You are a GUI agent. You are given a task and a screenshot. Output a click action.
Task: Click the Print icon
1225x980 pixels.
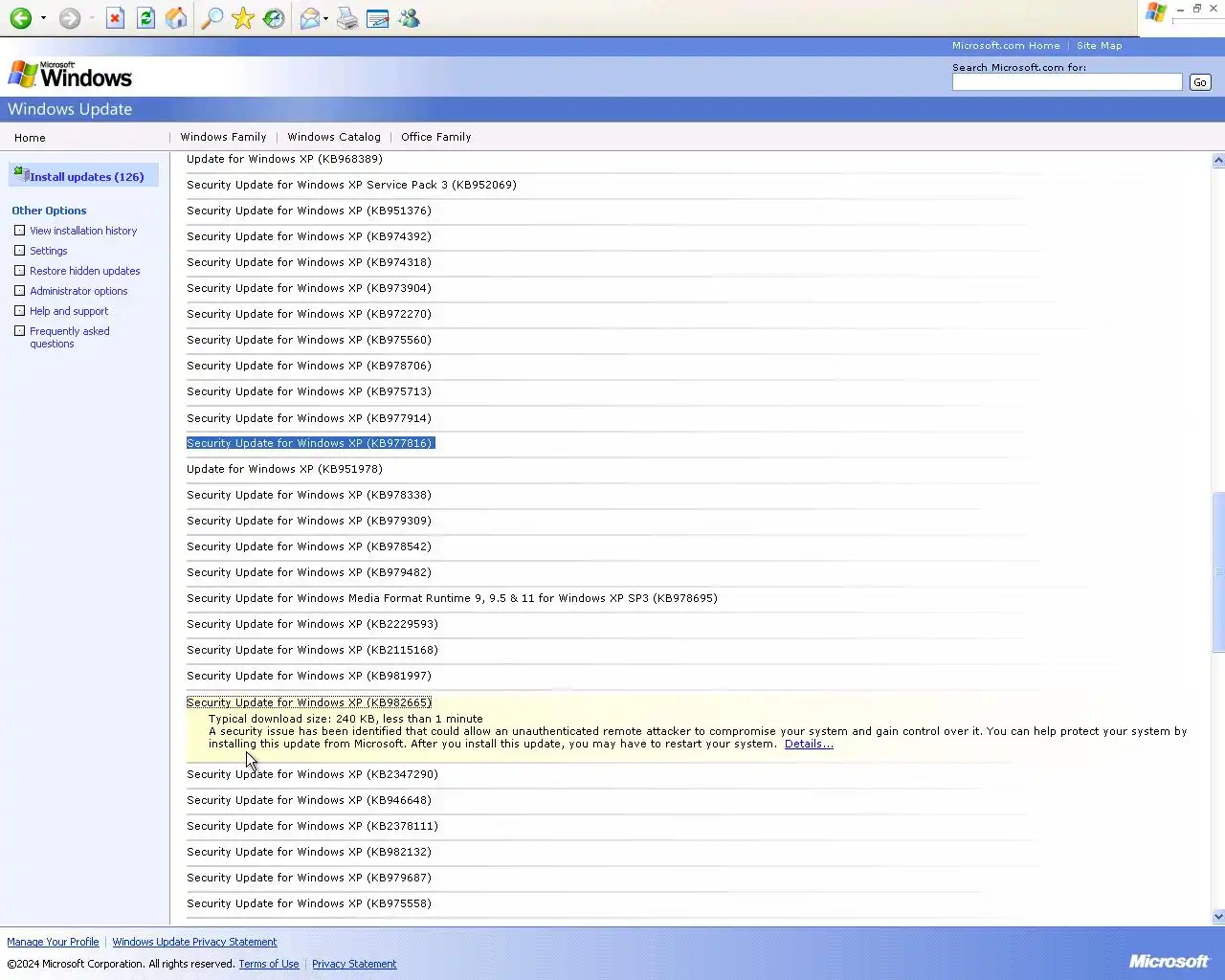[347, 18]
